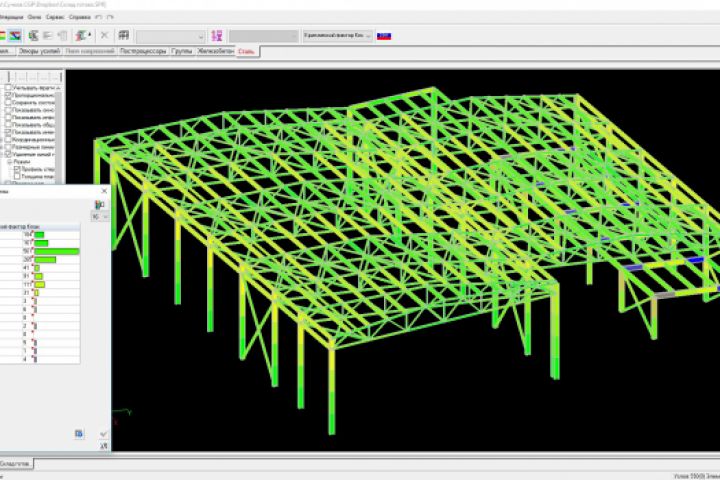The height and width of the screenshot is (480, 720).
Task: Click the toolbar icon right of the color map icon
Action: pyautogui.click(x=33, y=36)
